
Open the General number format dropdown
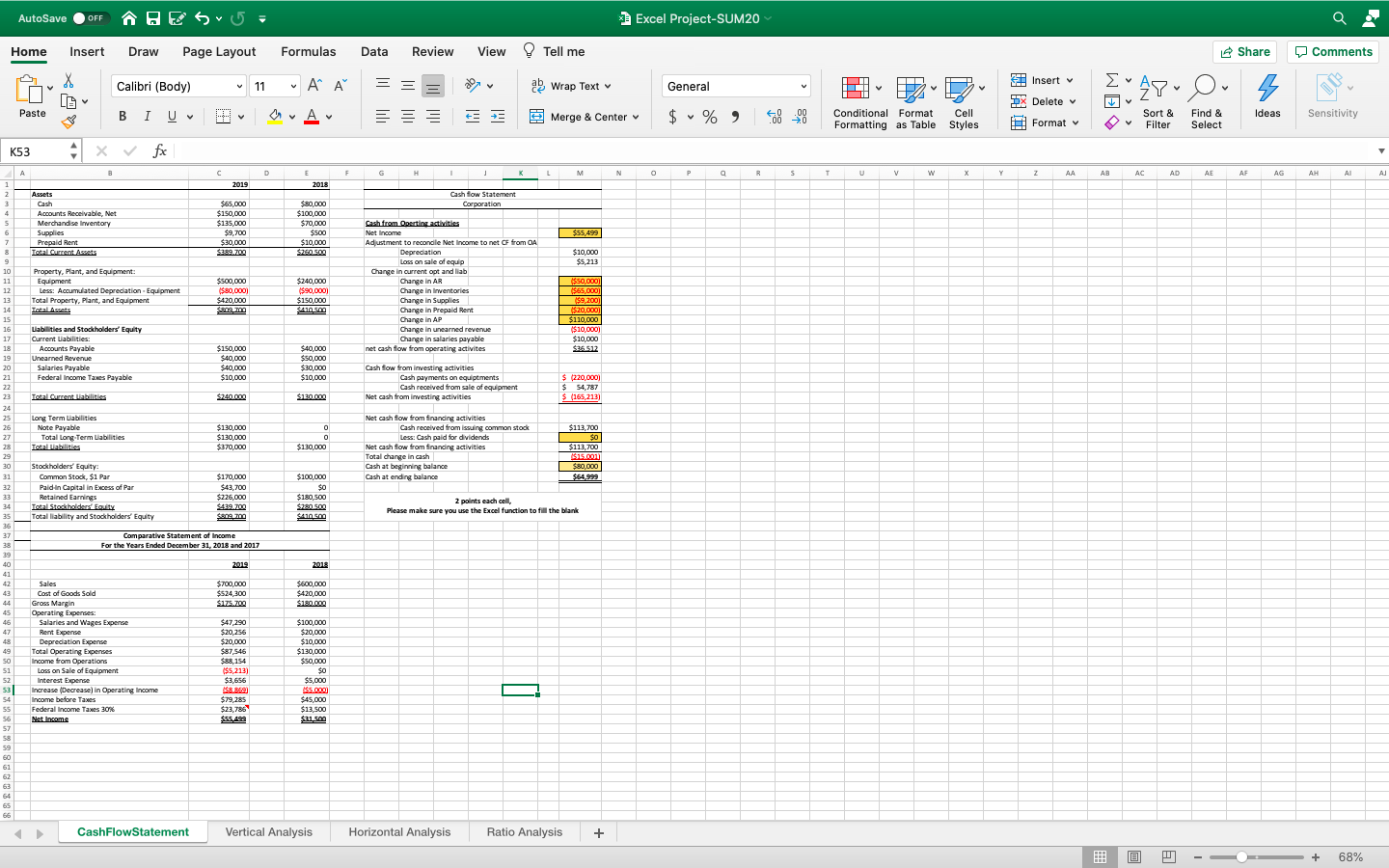click(735, 86)
